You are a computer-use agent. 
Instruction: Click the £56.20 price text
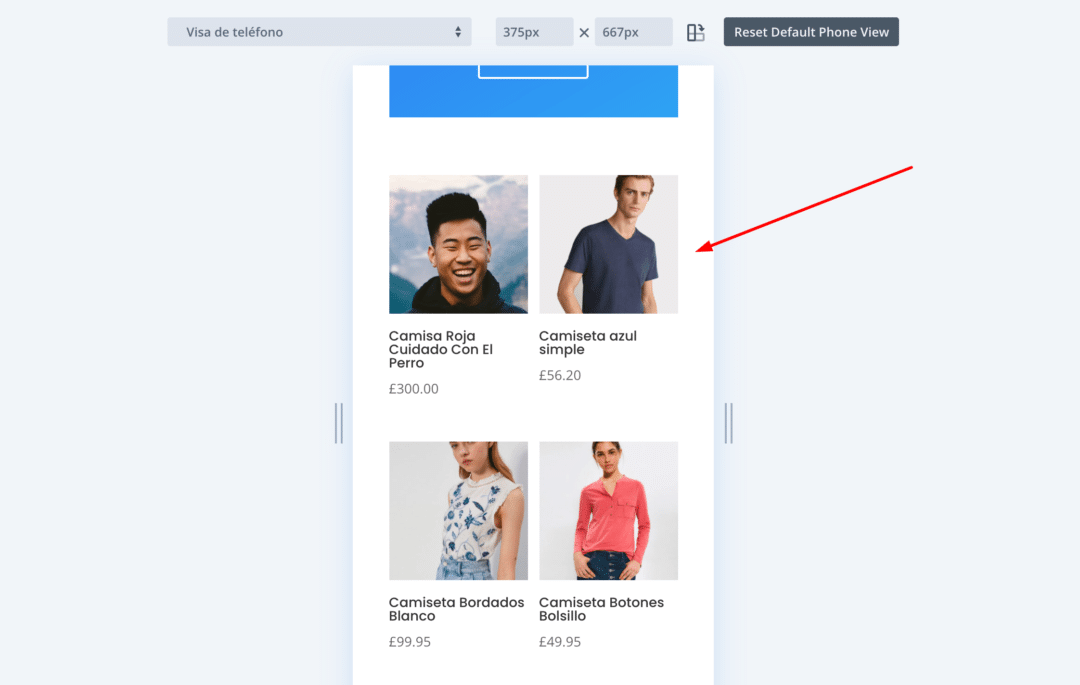(560, 376)
